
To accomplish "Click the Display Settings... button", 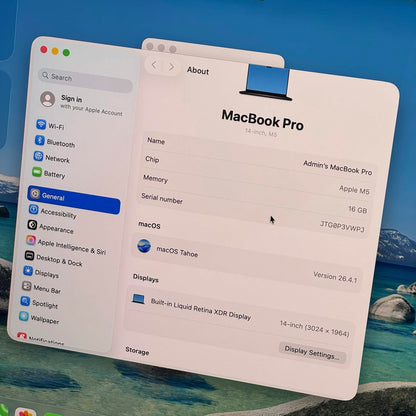I will pyautogui.click(x=312, y=353).
